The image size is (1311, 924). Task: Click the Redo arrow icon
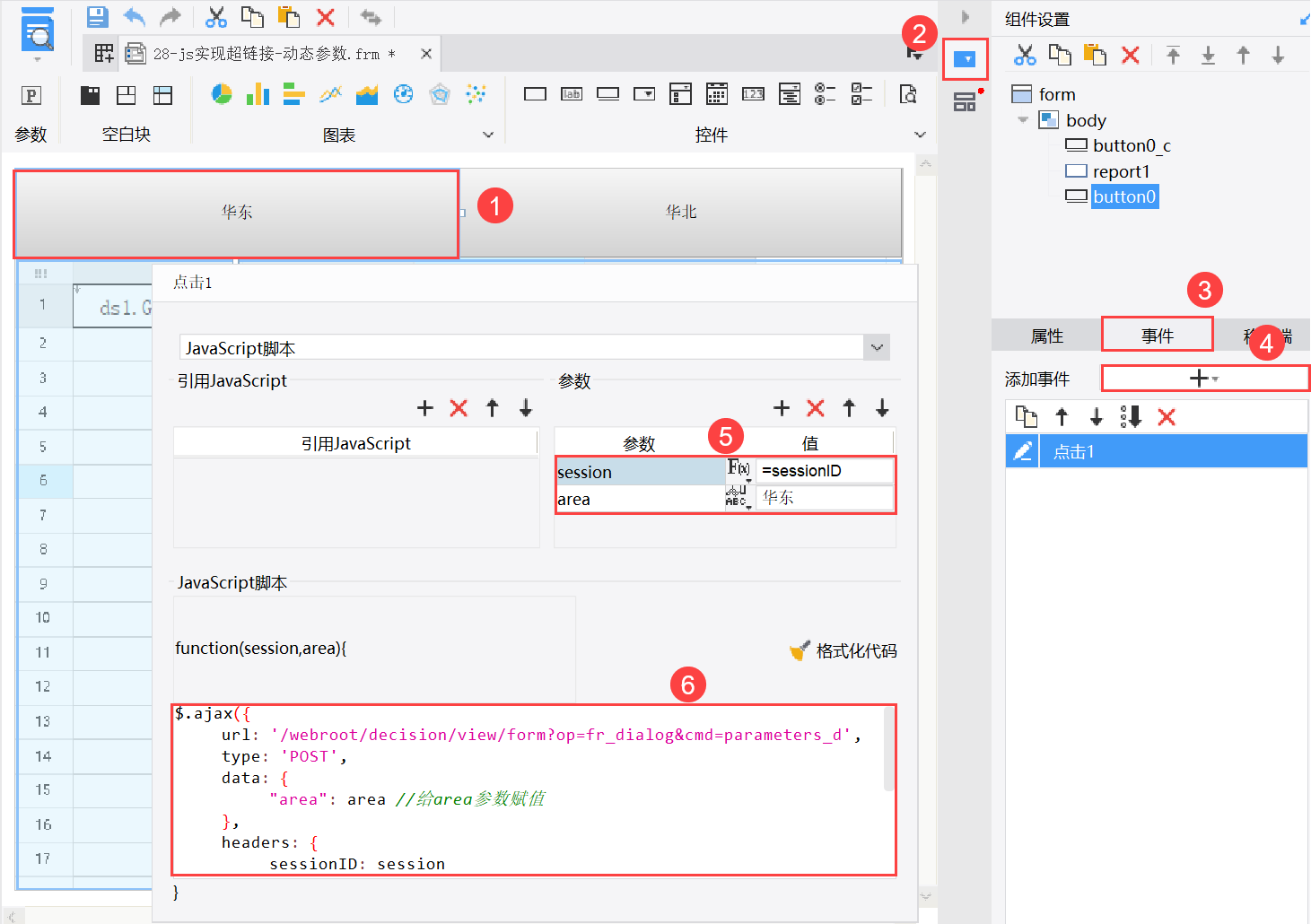[x=170, y=16]
